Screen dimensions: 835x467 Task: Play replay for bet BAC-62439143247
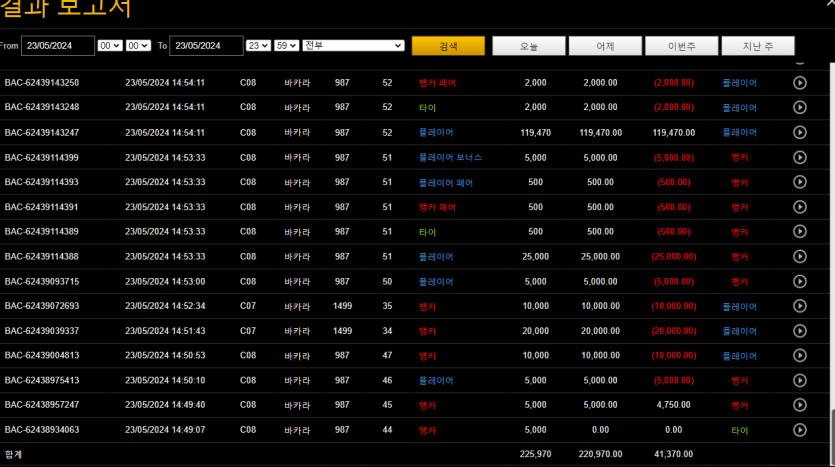[x=799, y=132]
